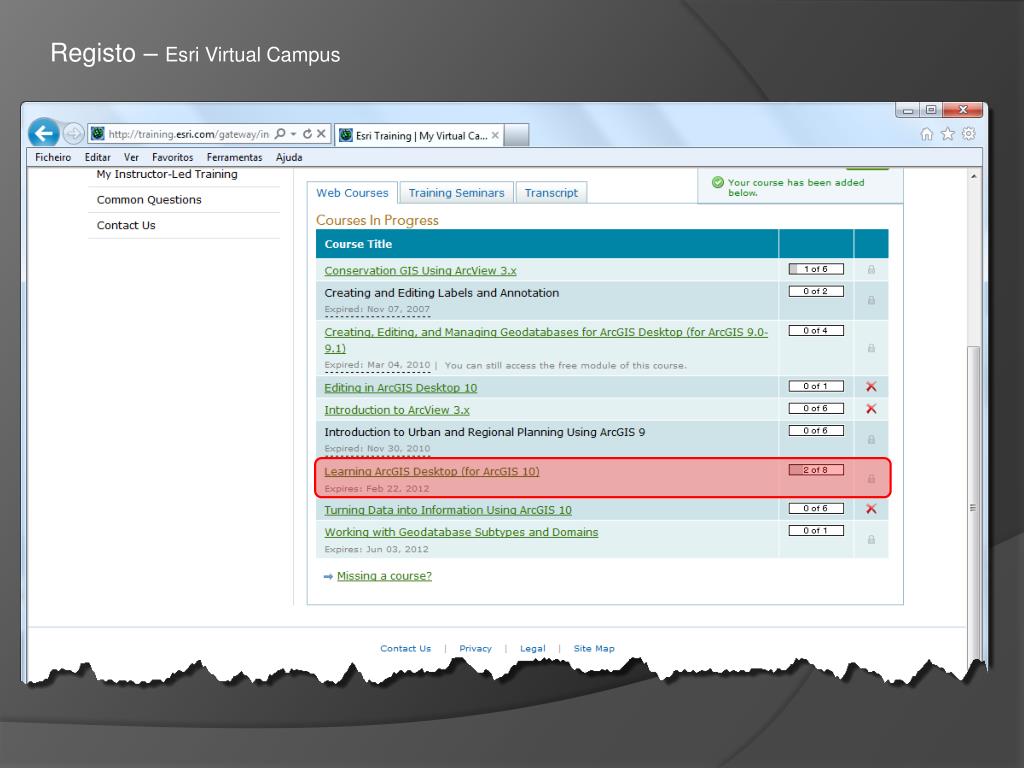Click the browser home icon
Viewport: 1024px width, 768px height.
click(x=926, y=134)
